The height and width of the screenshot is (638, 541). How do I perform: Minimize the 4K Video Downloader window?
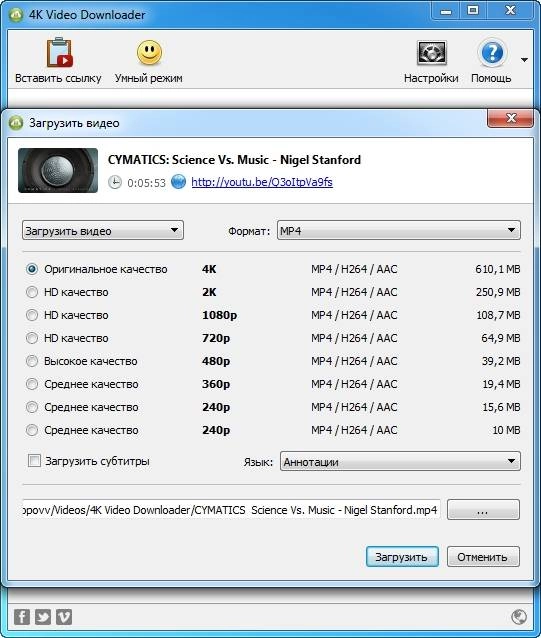446,11
